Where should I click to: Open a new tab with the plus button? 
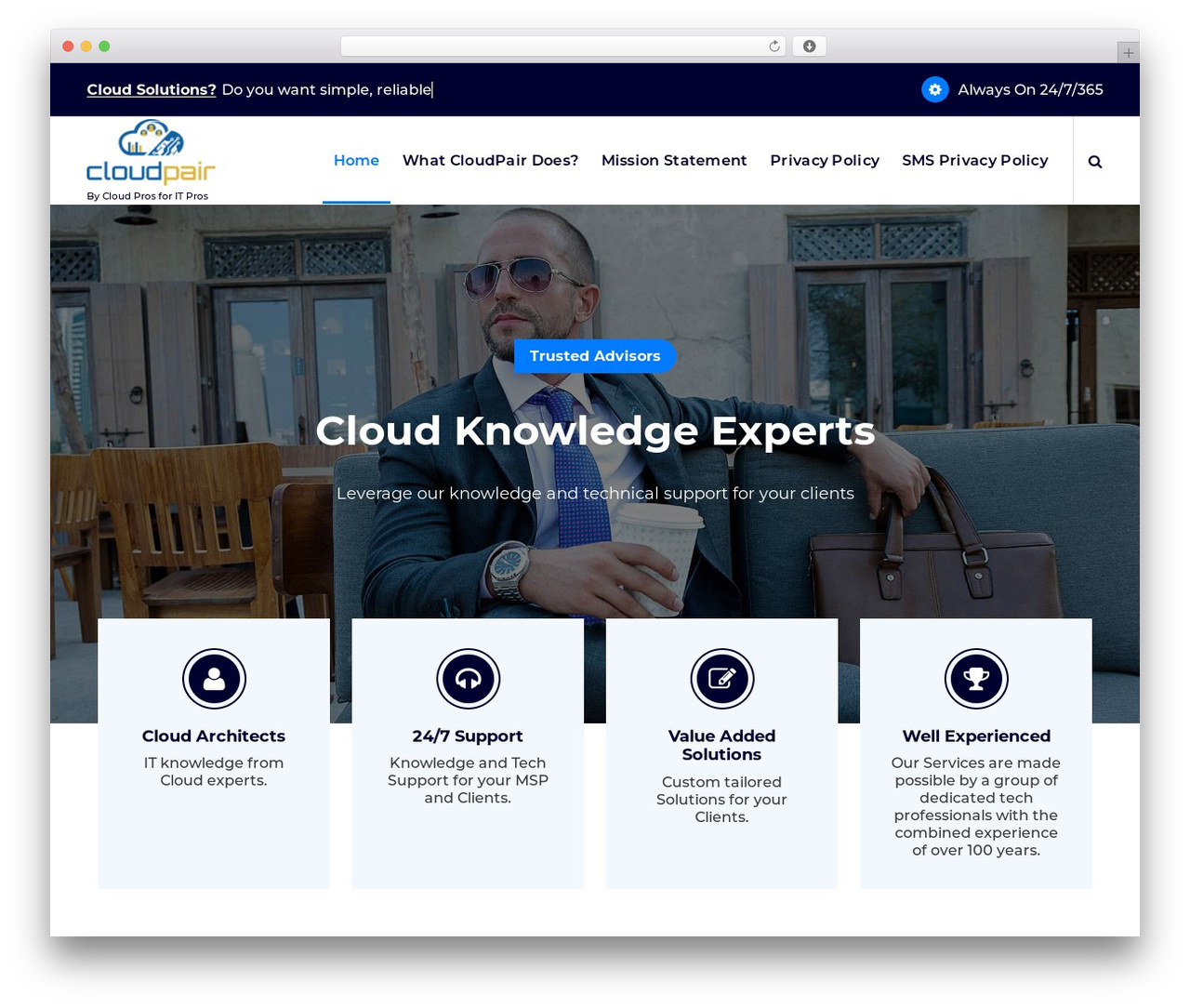point(1128,53)
